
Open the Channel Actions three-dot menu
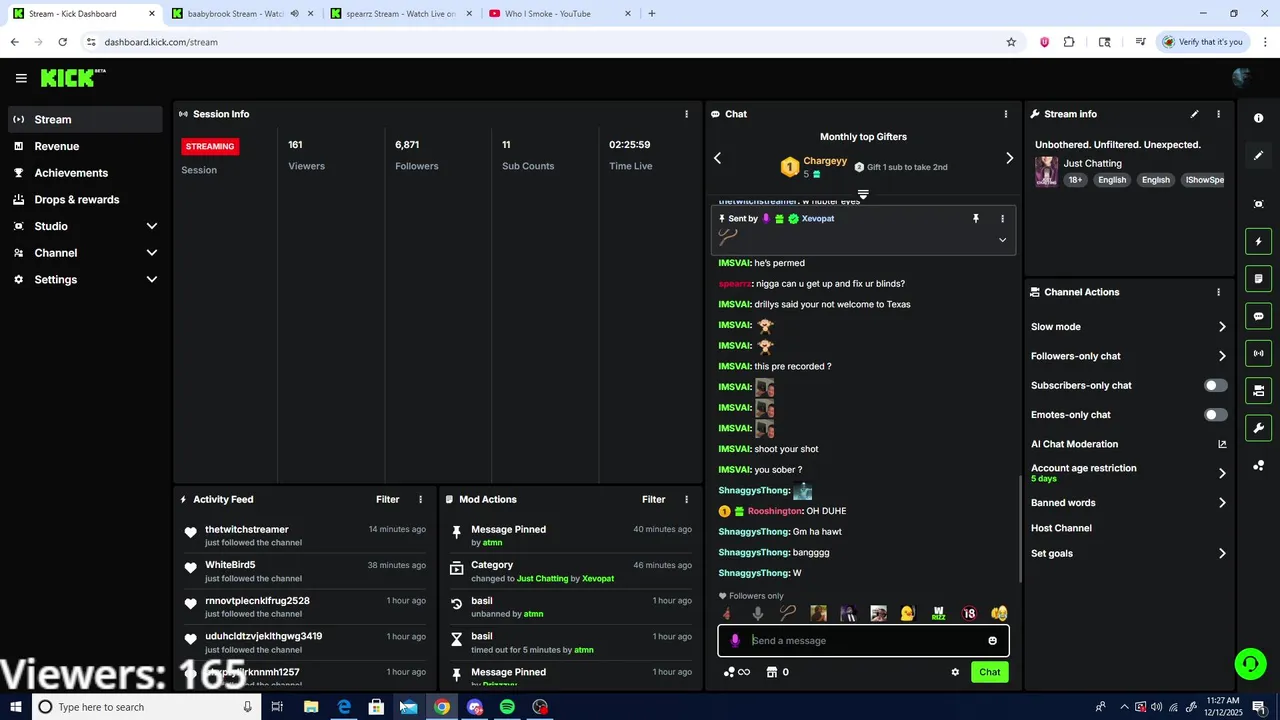click(1218, 292)
